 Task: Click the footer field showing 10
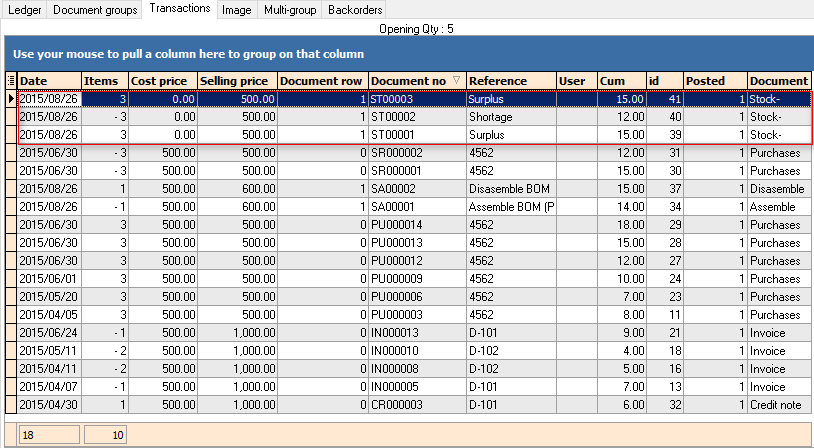pos(105,435)
